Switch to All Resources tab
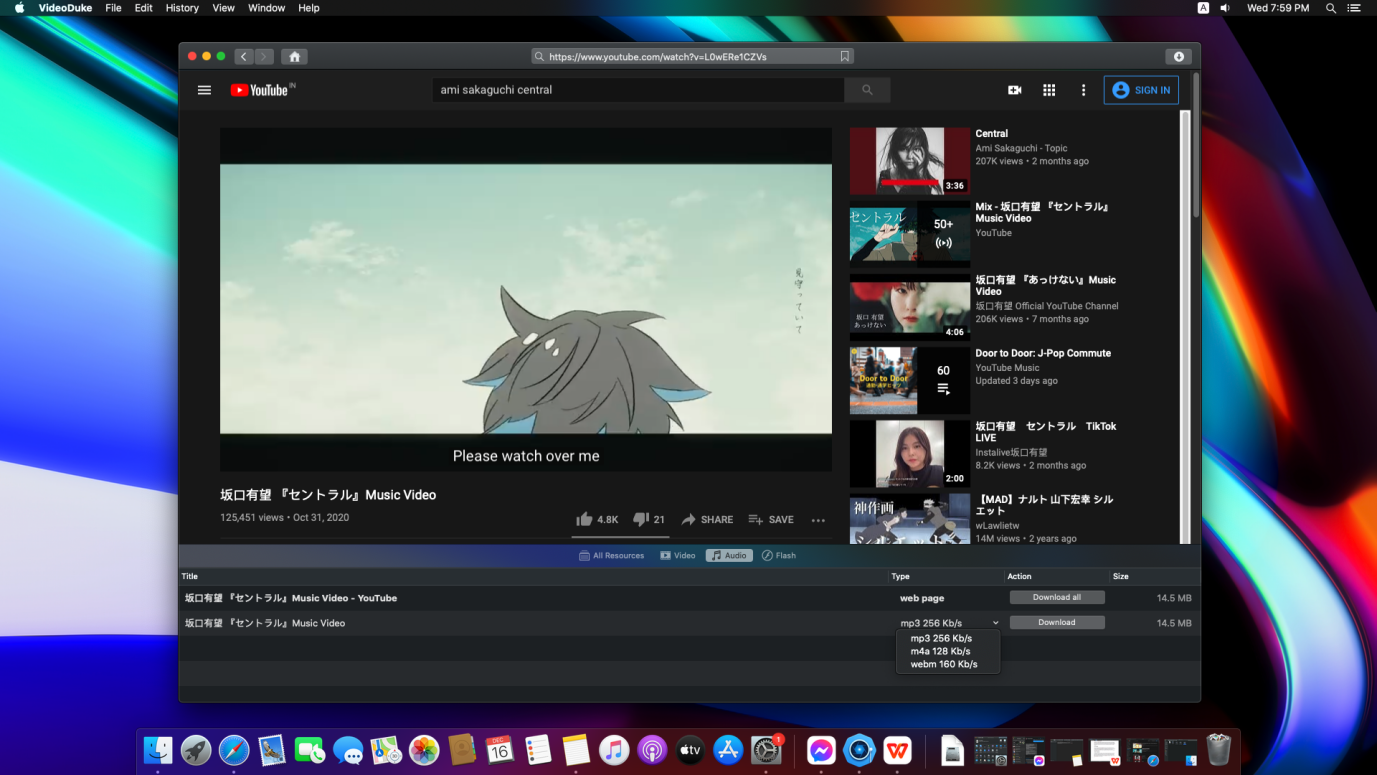This screenshot has height=775, width=1377. pos(612,556)
